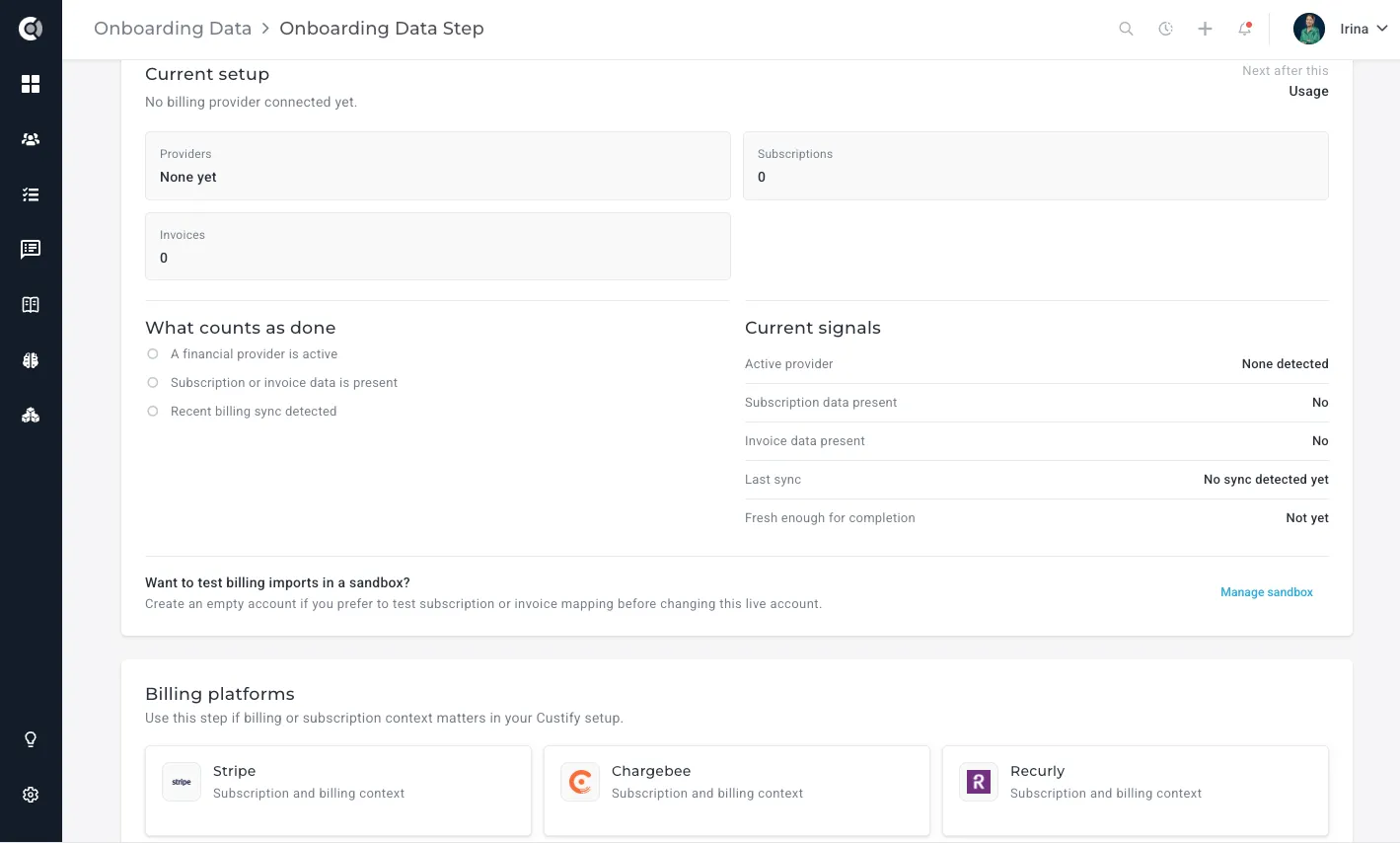
Task: Click the 'Billing platforms' heading
Action: click(220, 694)
